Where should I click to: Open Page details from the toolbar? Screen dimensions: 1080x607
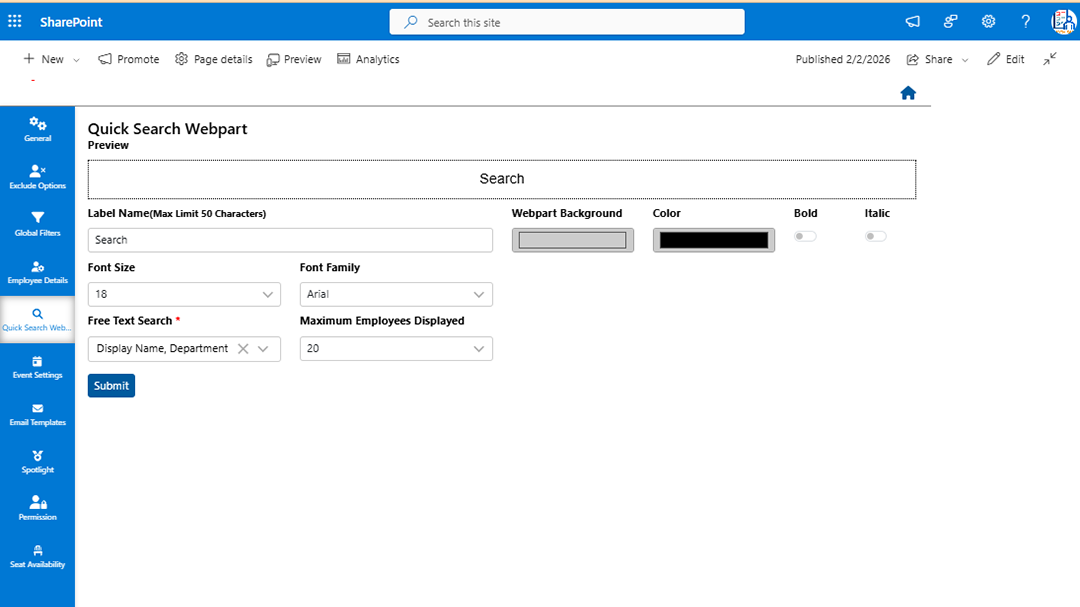[x=213, y=59]
